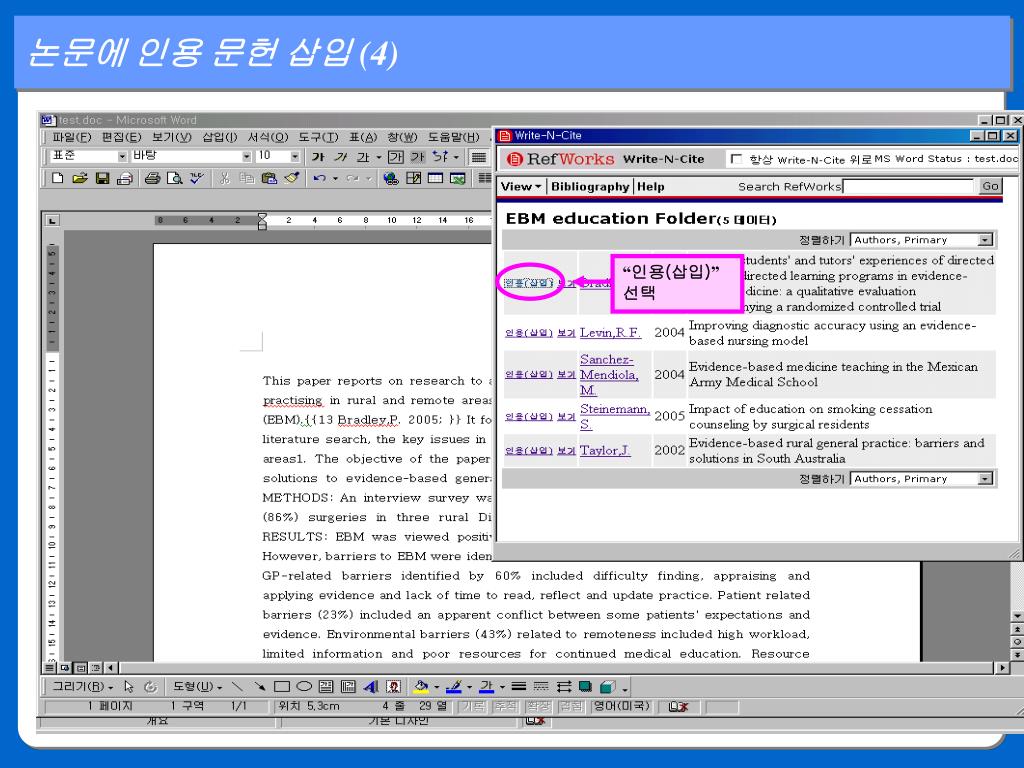Toggle the 확장 status bar indicator
Image resolution: width=1024 pixels, height=768 pixels.
[538, 706]
